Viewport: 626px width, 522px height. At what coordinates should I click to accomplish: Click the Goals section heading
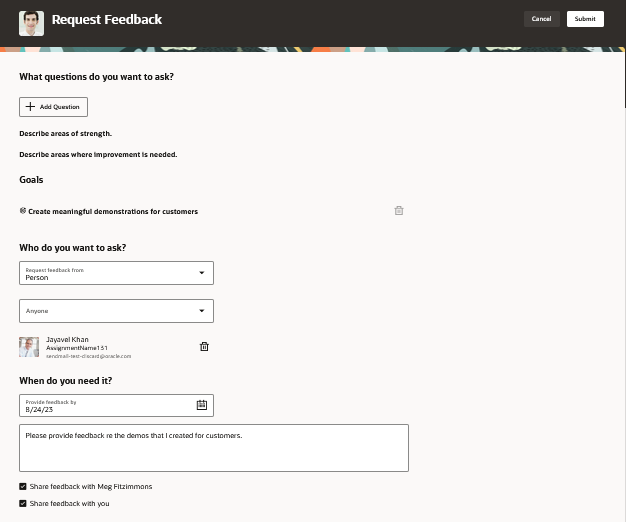[x=31, y=180]
